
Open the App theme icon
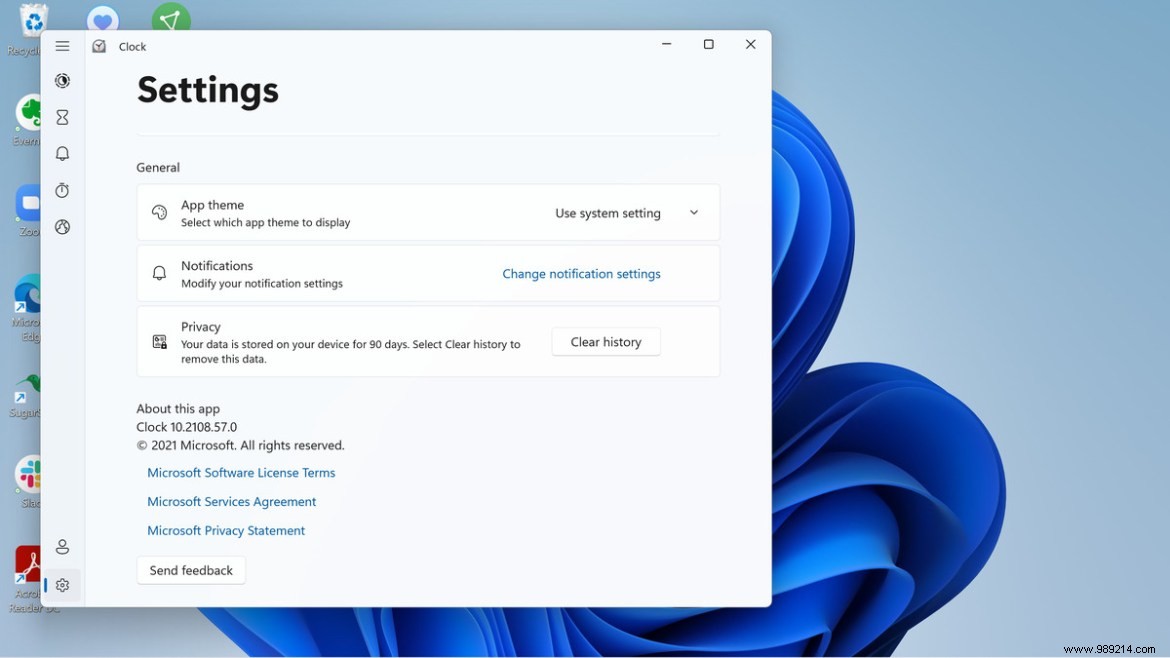click(159, 212)
